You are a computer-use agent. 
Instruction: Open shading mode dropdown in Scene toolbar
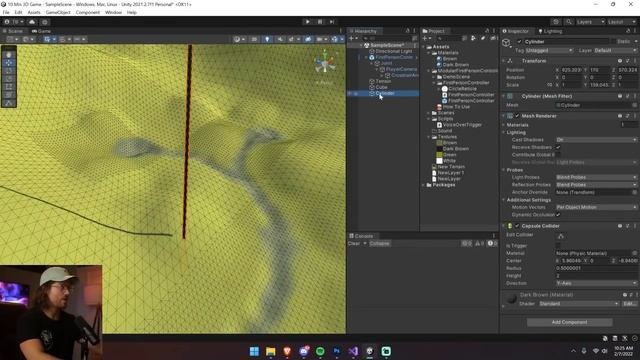click(239, 39)
